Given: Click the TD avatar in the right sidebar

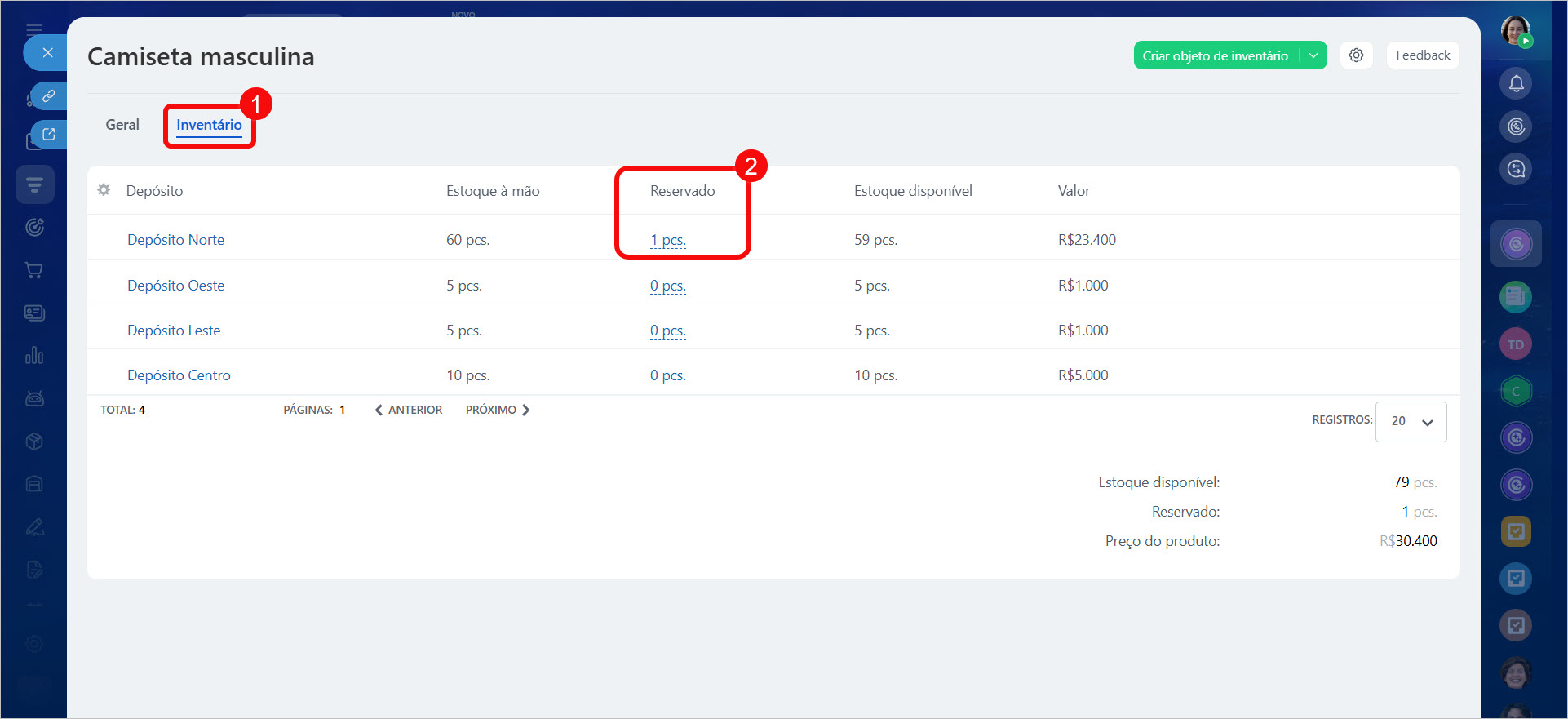Looking at the screenshot, I should click(1516, 344).
